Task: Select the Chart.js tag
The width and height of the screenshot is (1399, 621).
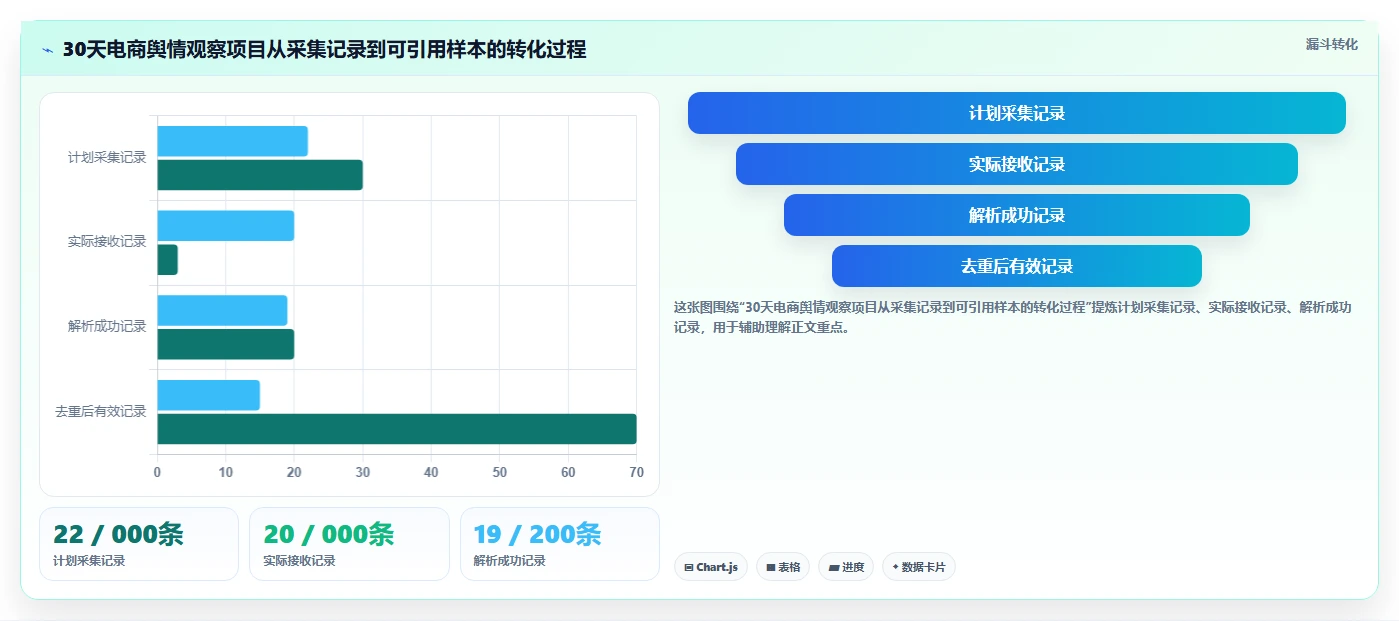Action: coord(711,567)
